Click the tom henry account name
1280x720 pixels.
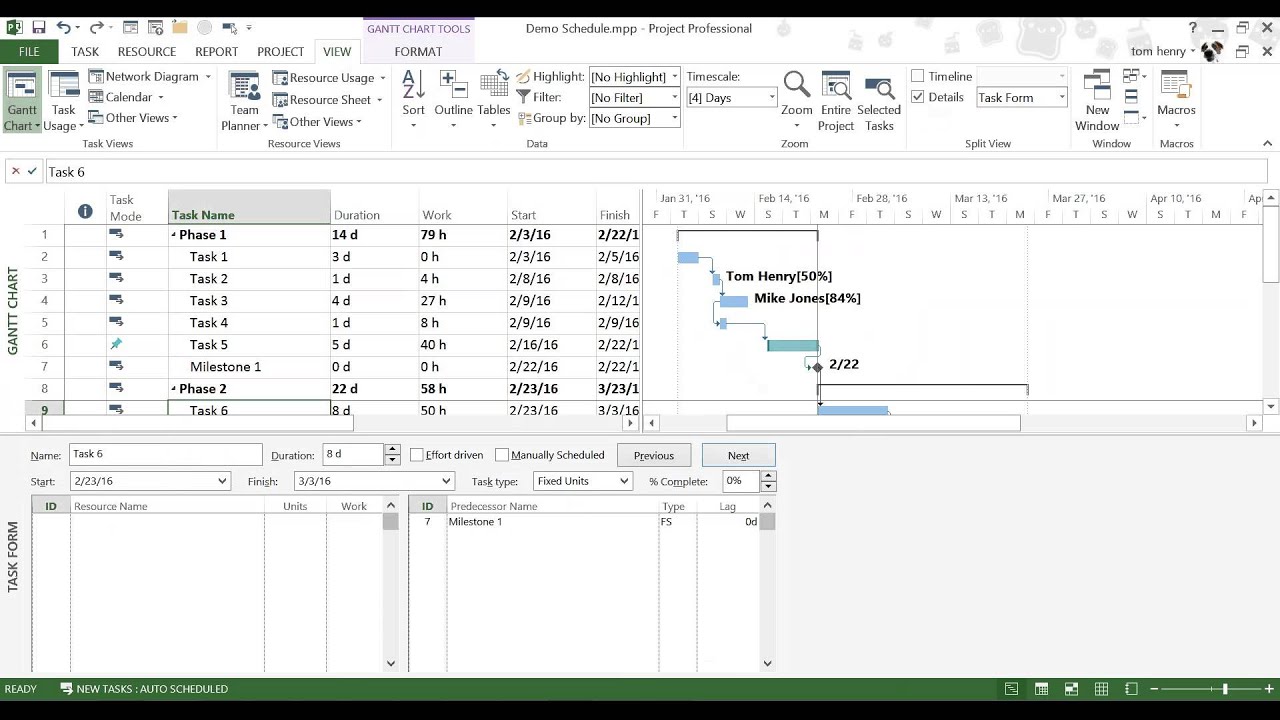[1158, 51]
